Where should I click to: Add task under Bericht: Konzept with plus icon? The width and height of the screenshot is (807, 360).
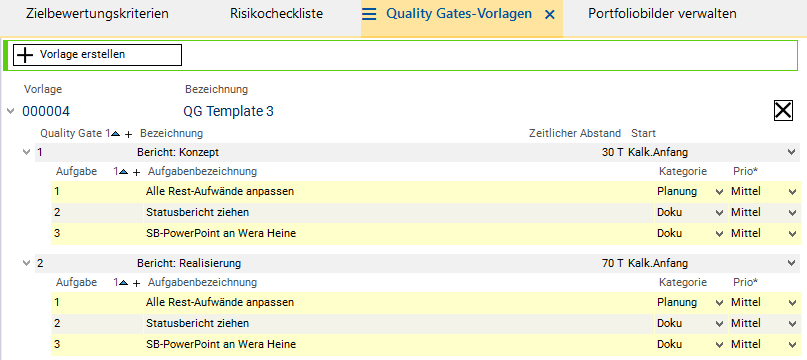pyautogui.click(x=136, y=172)
